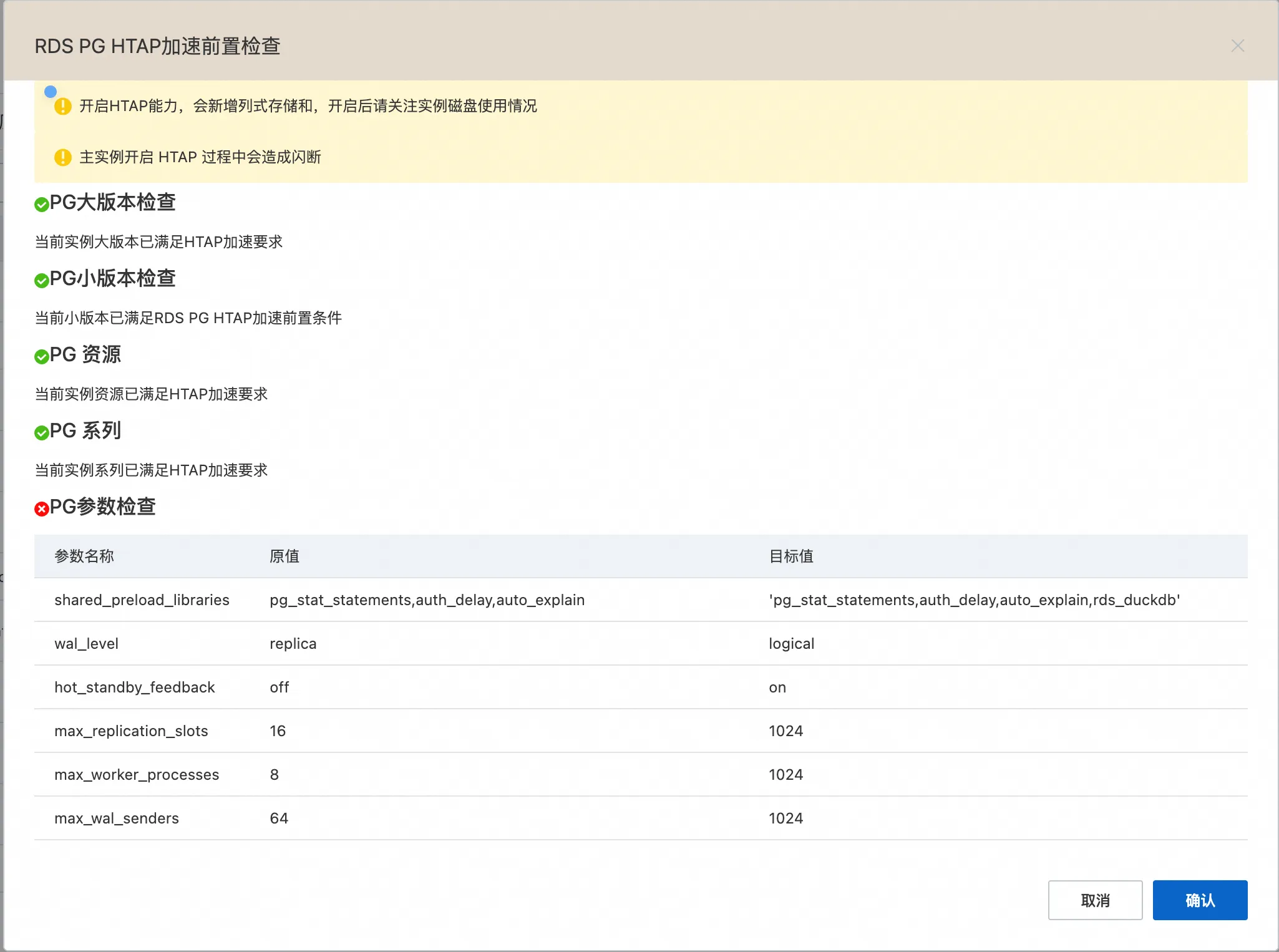Click the 原值 column header
1279x952 pixels.
point(284,556)
